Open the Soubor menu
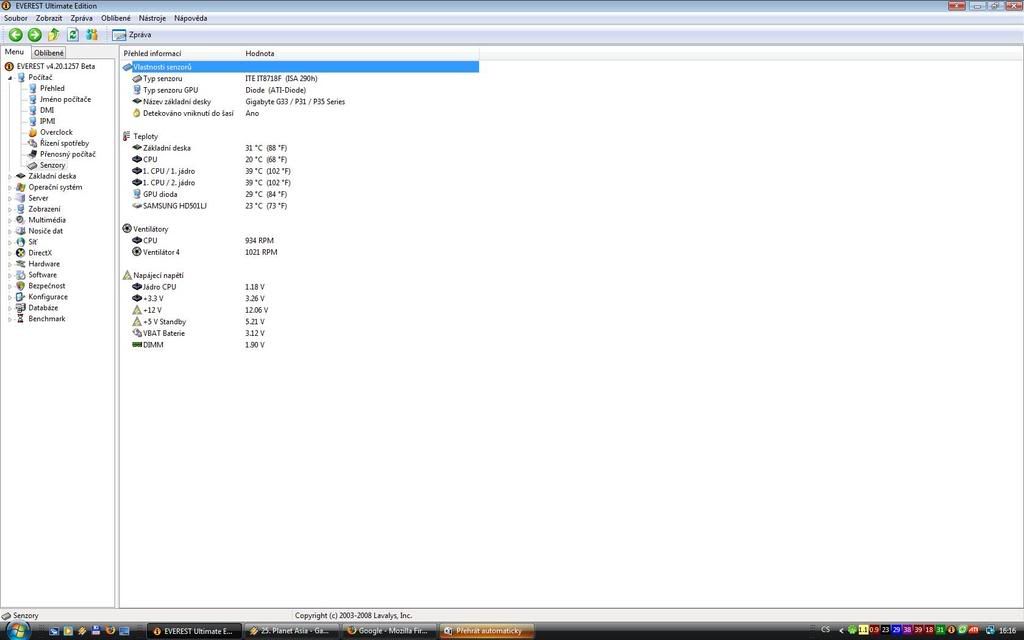Image resolution: width=1024 pixels, height=640 pixels. pos(16,18)
